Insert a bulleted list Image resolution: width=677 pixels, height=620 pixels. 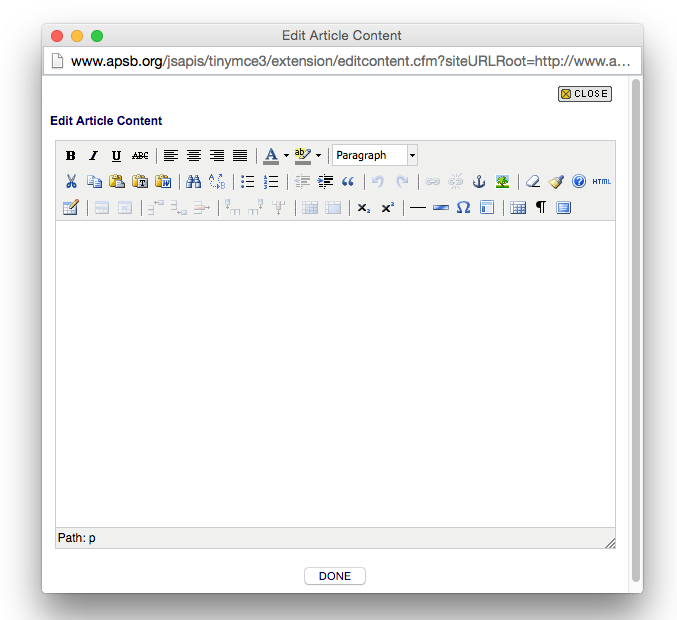click(247, 182)
